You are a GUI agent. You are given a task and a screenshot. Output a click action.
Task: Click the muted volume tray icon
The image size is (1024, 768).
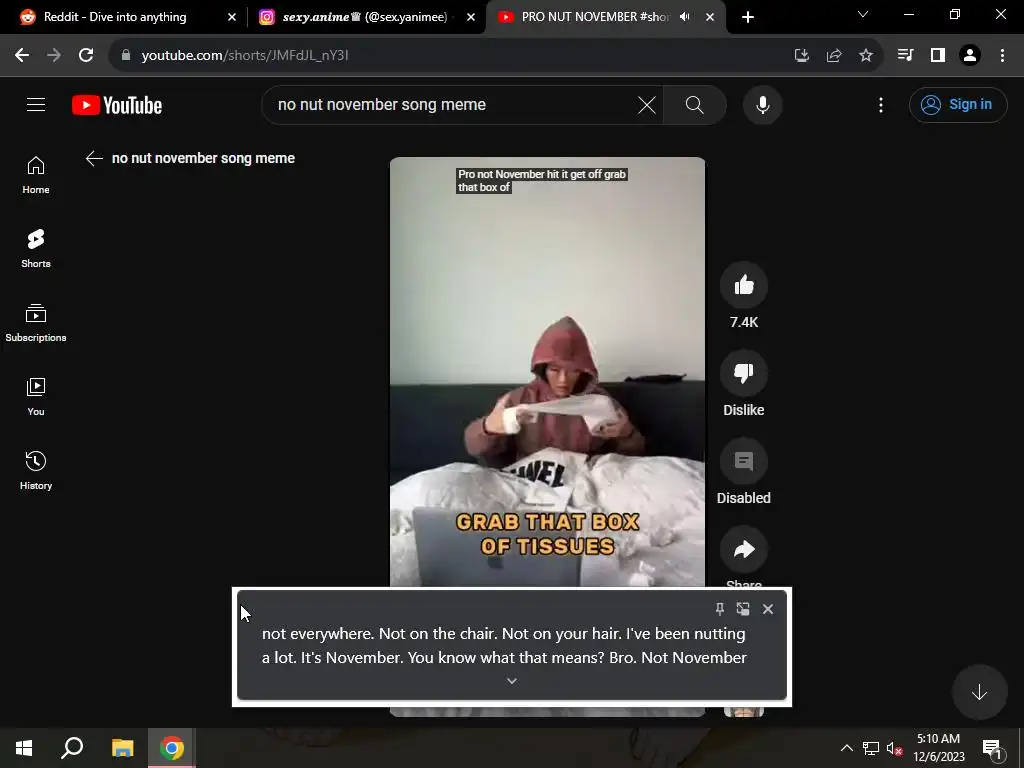pos(894,748)
